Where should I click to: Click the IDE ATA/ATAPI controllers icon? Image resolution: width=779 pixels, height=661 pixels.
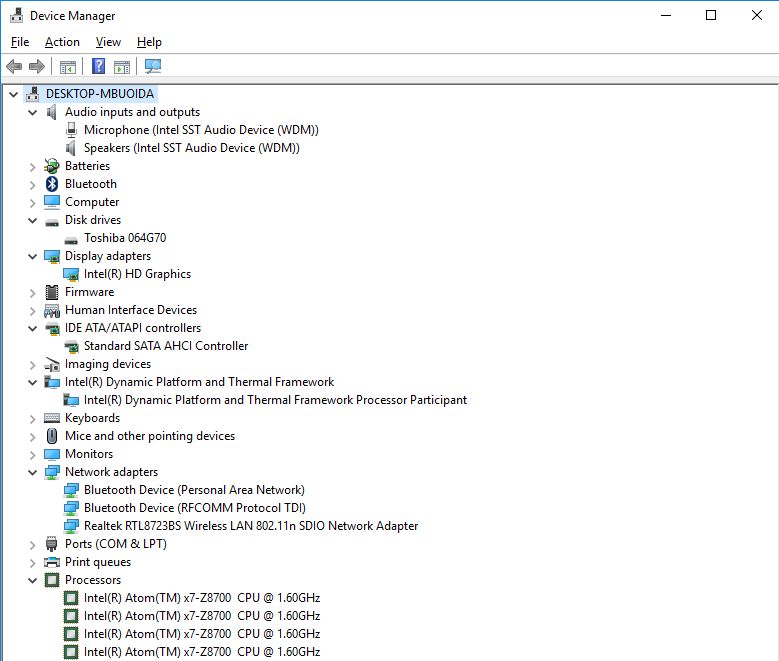tap(52, 328)
